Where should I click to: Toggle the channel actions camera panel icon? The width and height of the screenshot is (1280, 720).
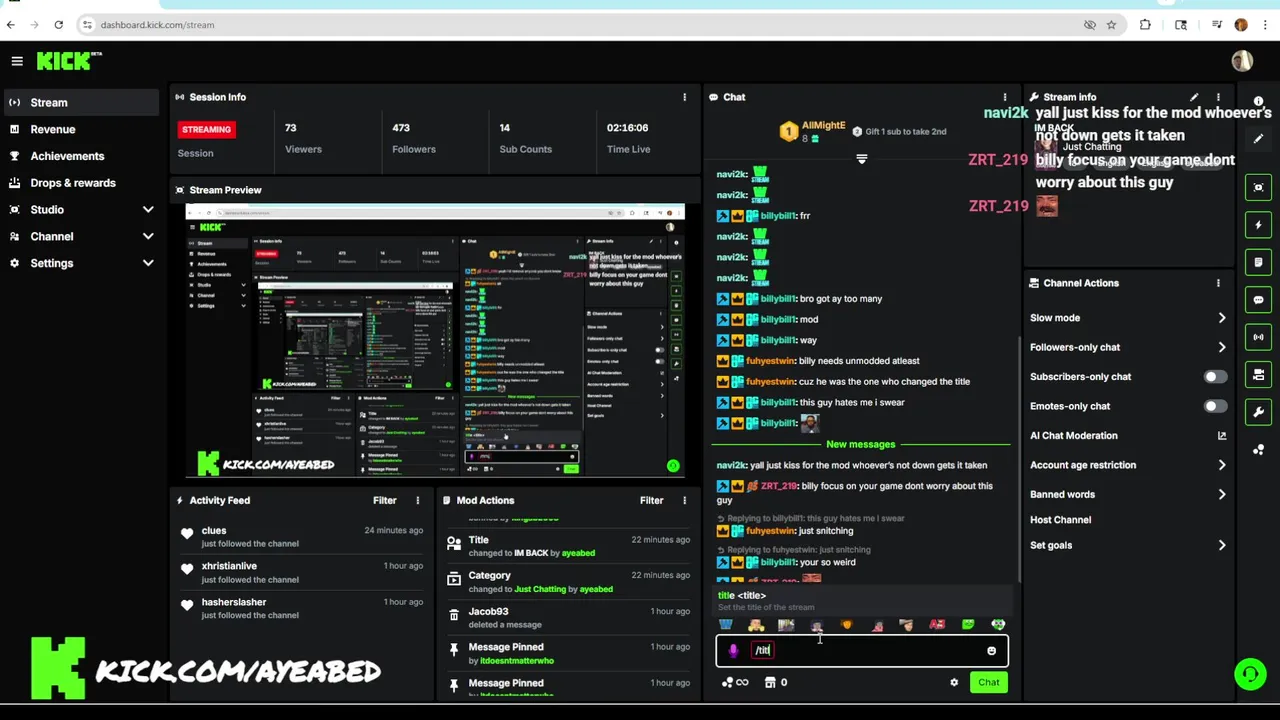coord(1259,375)
